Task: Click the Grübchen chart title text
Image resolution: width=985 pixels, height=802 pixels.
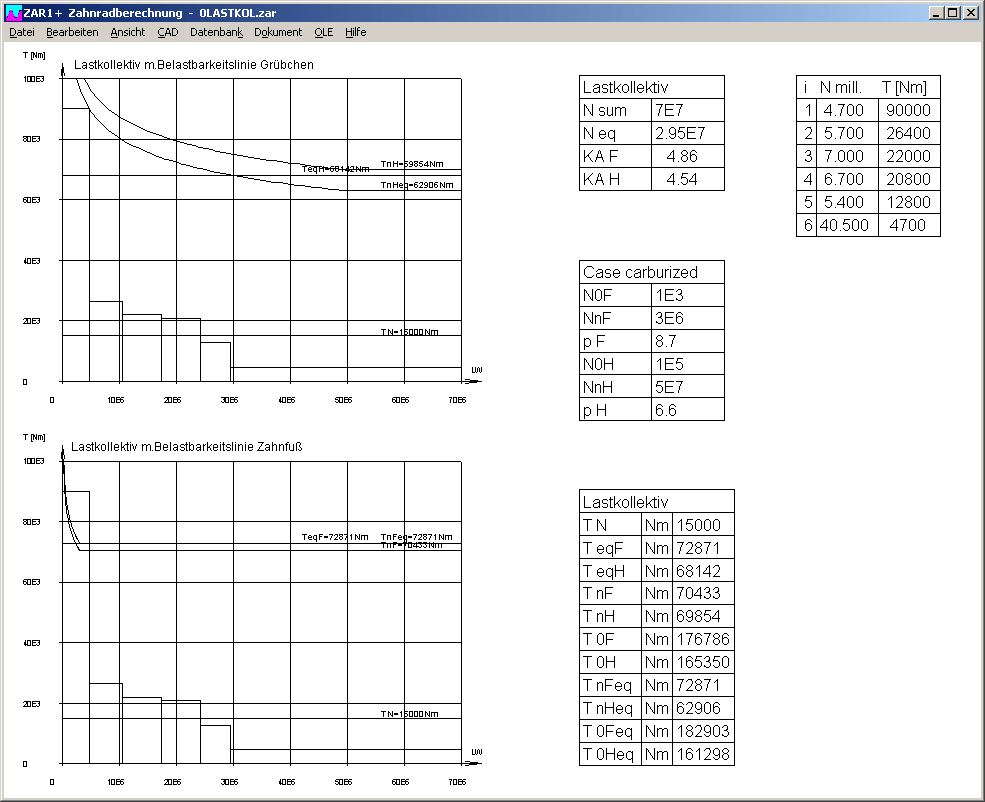Action: 194,65
